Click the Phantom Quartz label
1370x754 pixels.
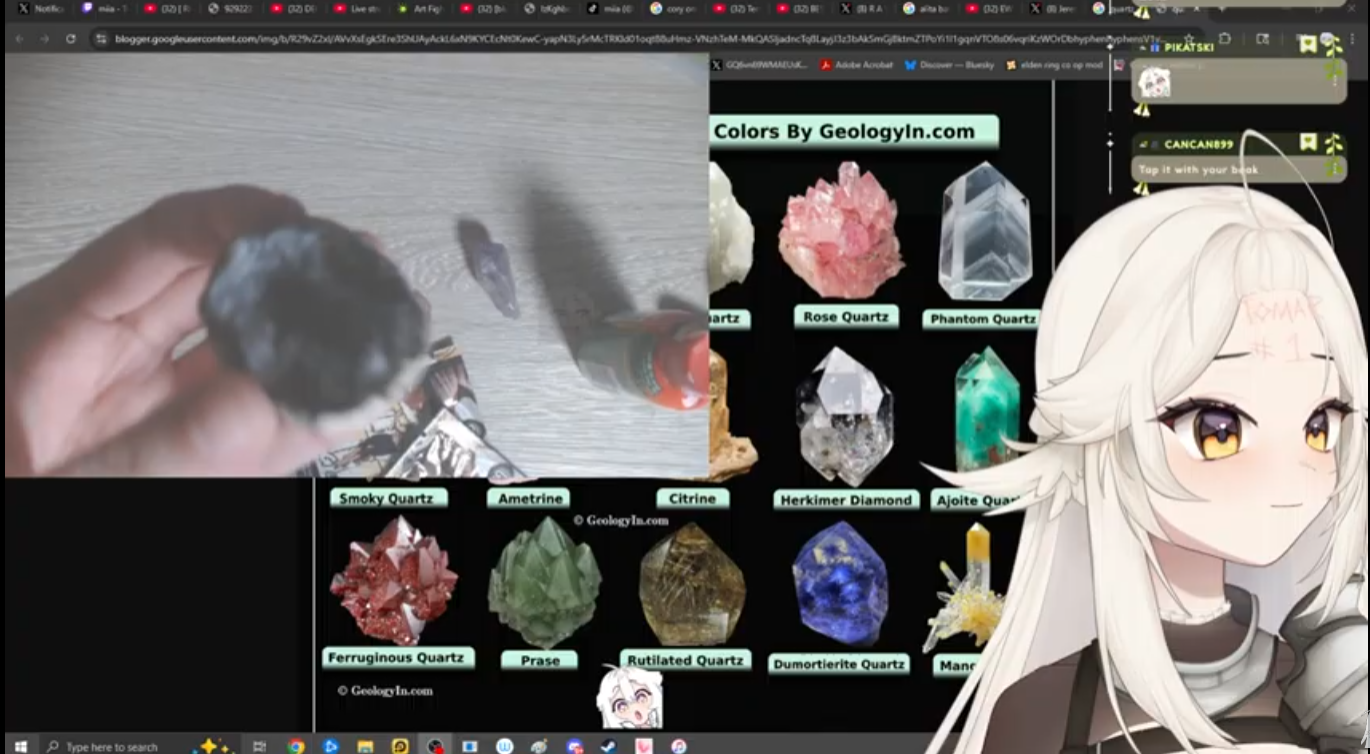[982, 319]
